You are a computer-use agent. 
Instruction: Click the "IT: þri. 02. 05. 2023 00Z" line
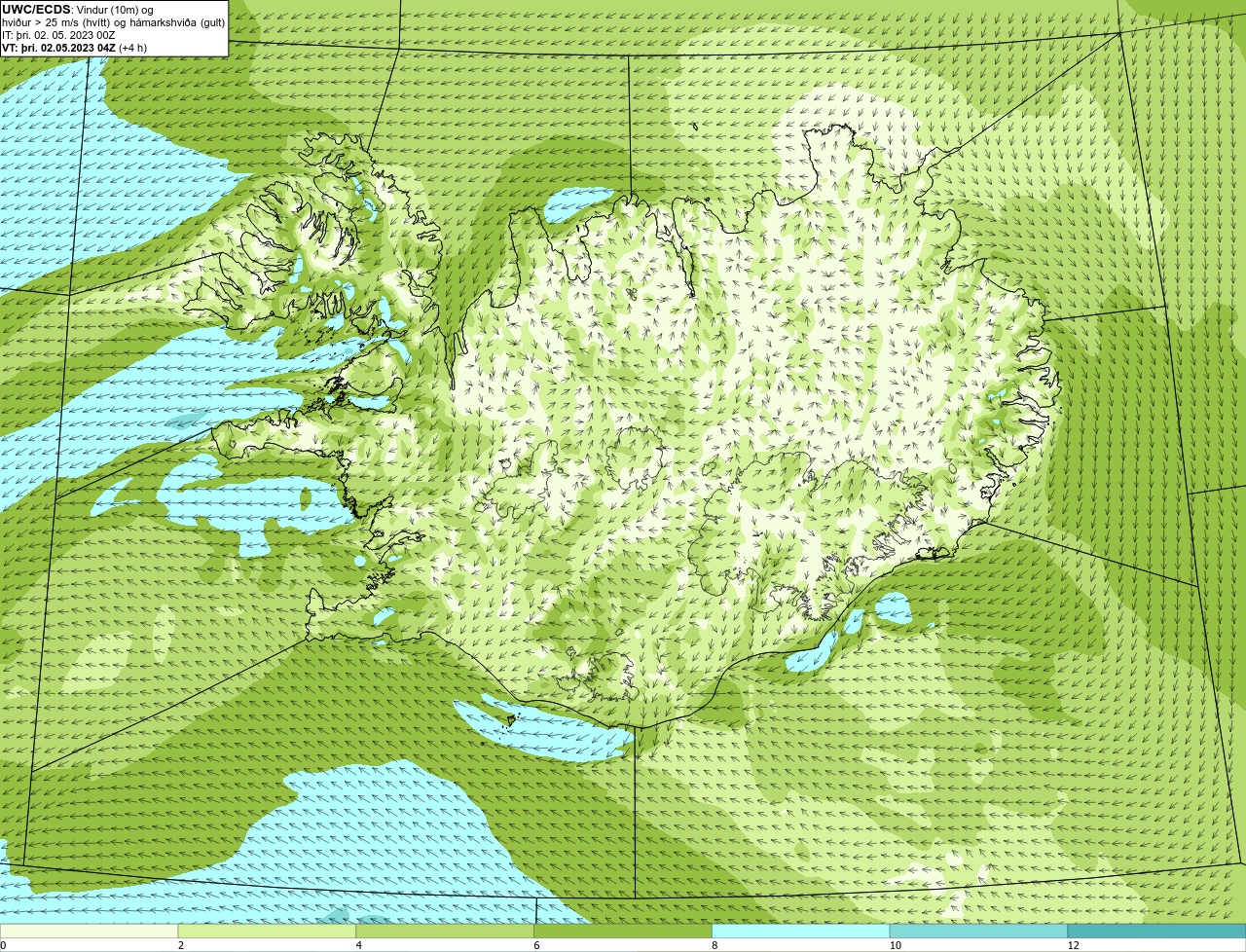pyautogui.click(x=60, y=35)
